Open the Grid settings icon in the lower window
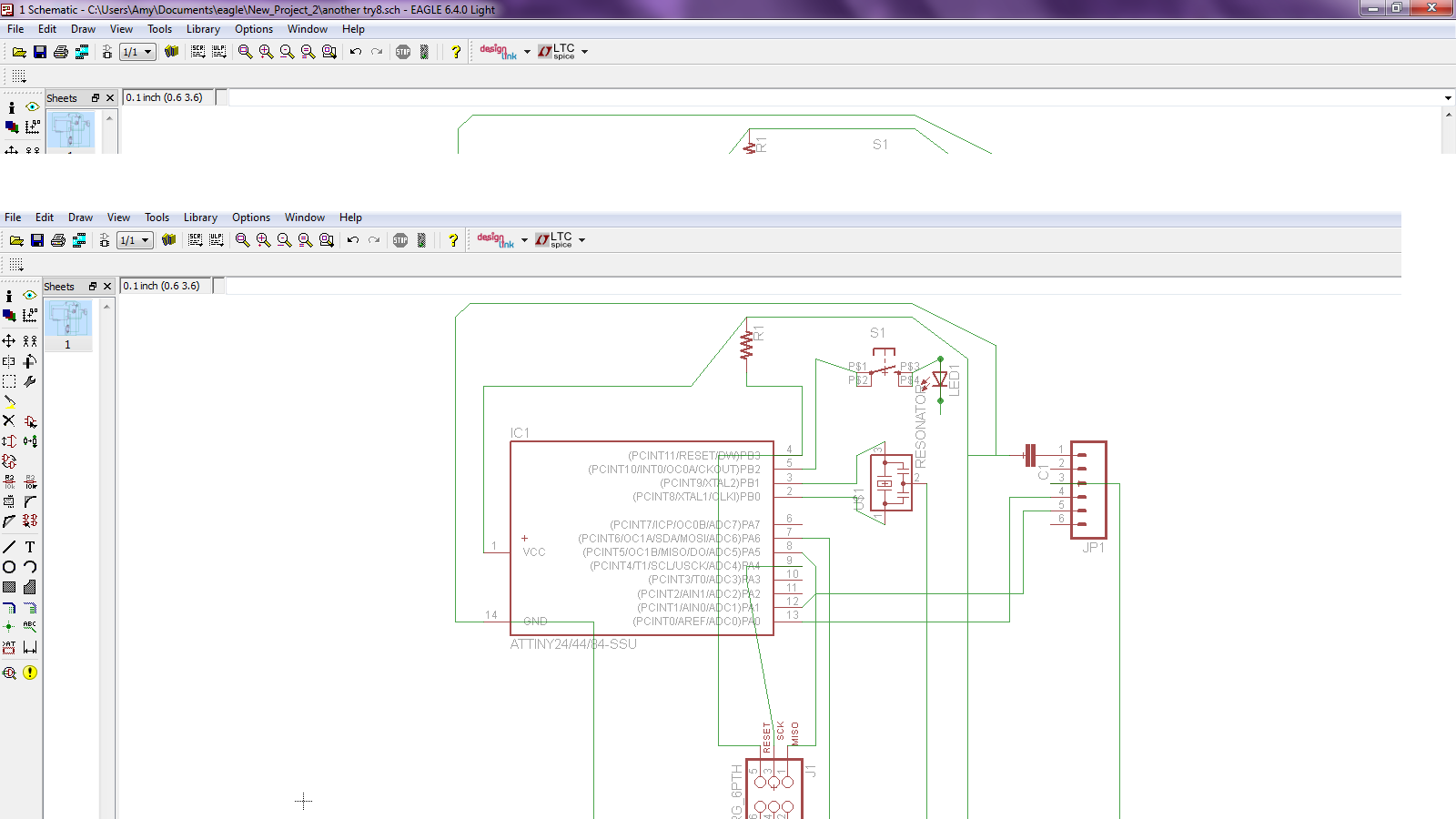 point(16,265)
